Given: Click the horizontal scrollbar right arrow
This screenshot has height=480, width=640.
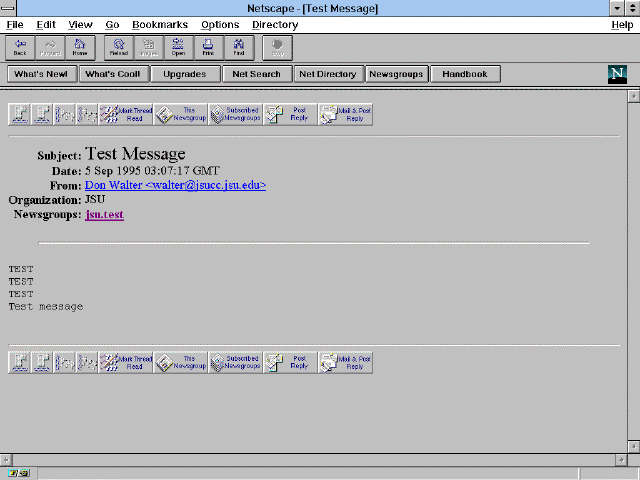Looking at the screenshot, I should [x=621, y=460].
